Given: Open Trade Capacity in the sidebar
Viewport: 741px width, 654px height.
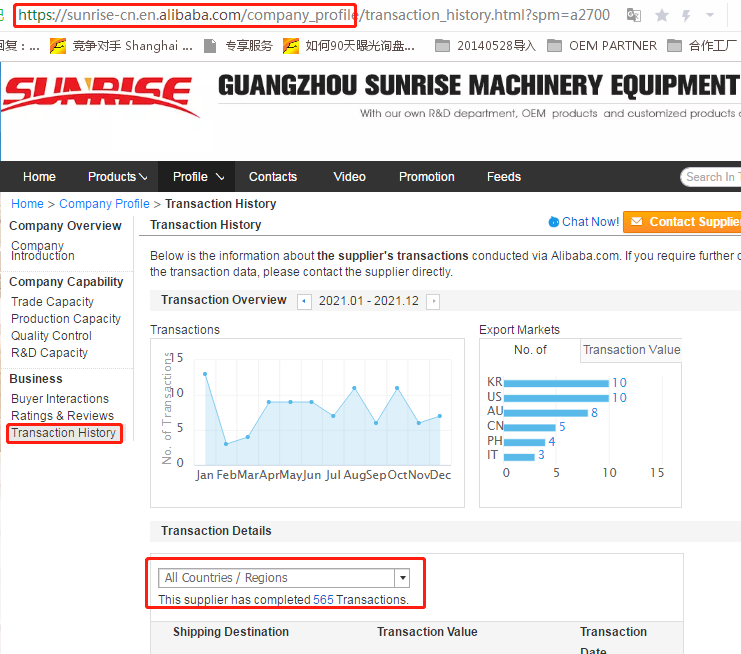Looking at the screenshot, I should pyautogui.click(x=52, y=301).
